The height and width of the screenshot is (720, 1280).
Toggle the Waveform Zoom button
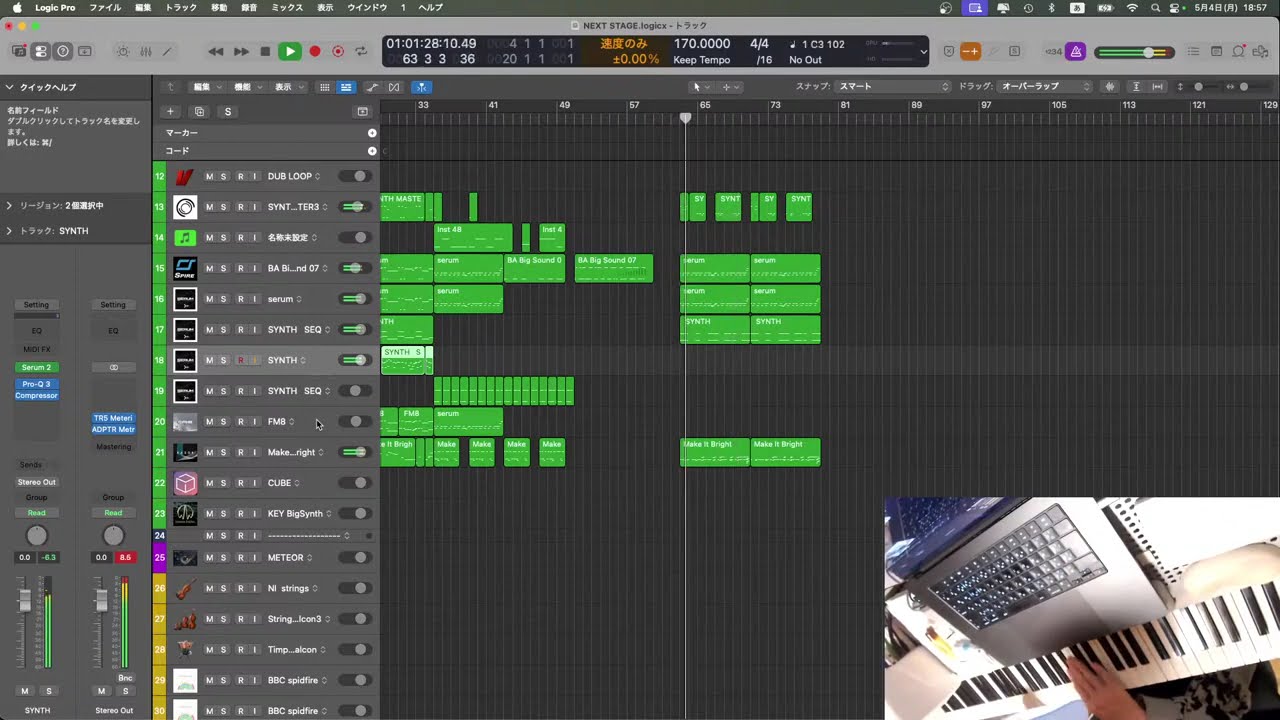(1109, 87)
